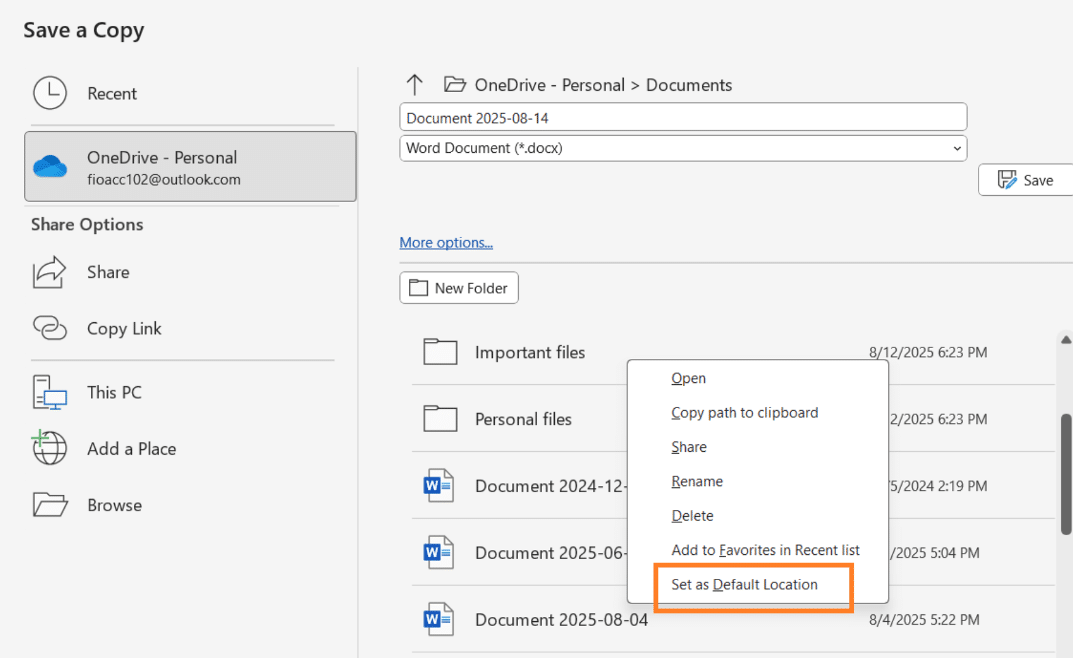Choose Set as Default Location

click(x=745, y=585)
